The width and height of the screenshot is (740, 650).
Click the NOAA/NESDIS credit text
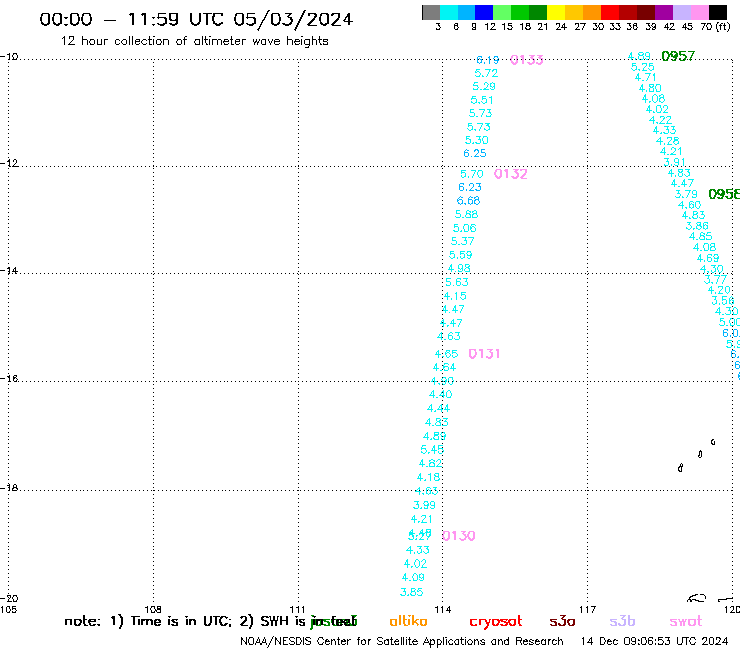(402, 642)
